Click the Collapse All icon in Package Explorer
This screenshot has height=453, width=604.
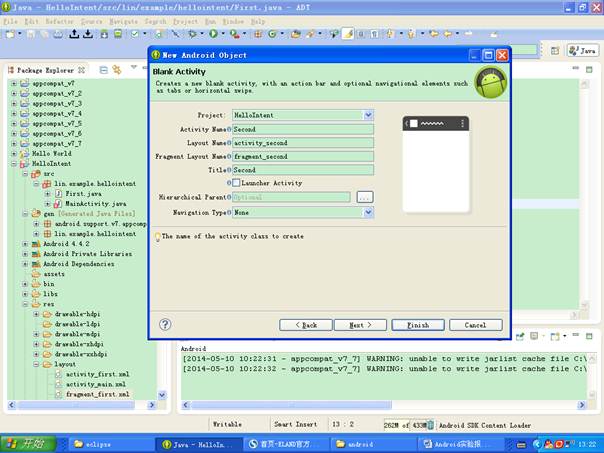(106, 69)
